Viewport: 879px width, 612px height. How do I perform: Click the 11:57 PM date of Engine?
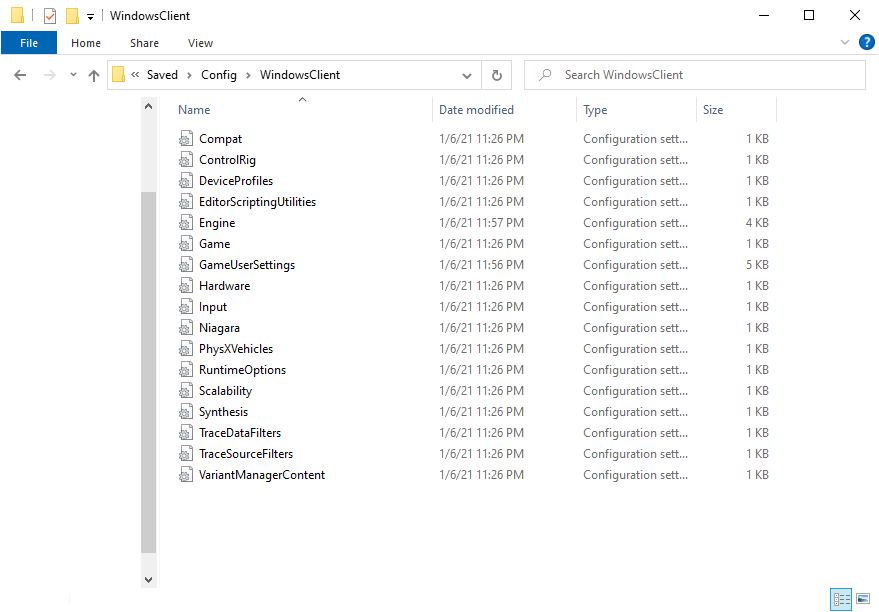click(x=482, y=223)
